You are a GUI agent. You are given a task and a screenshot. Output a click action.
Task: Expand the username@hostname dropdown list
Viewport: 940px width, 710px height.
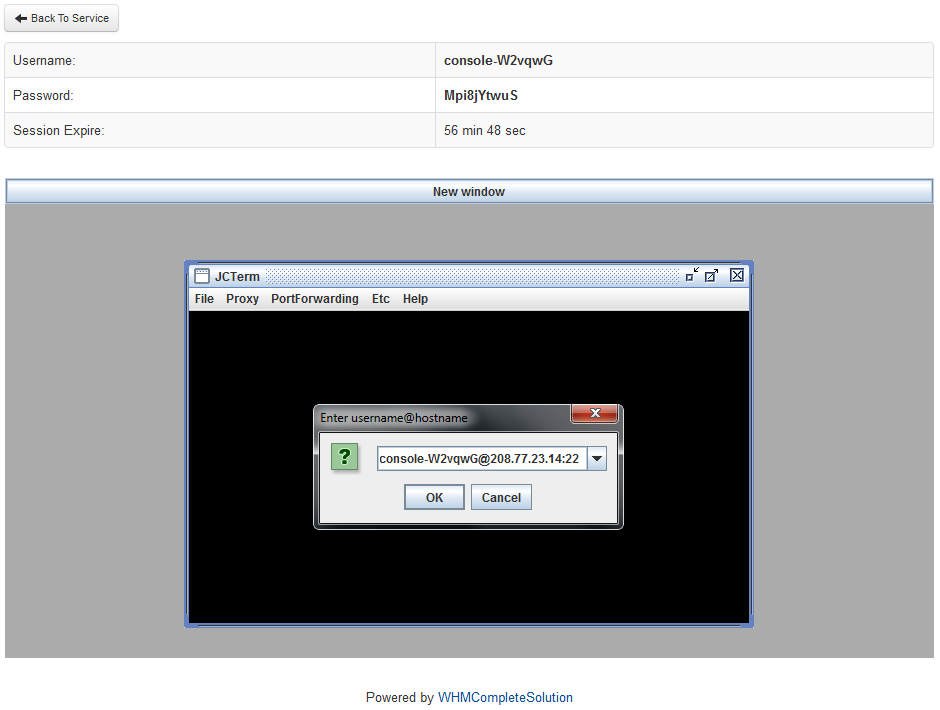(x=597, y=458)
